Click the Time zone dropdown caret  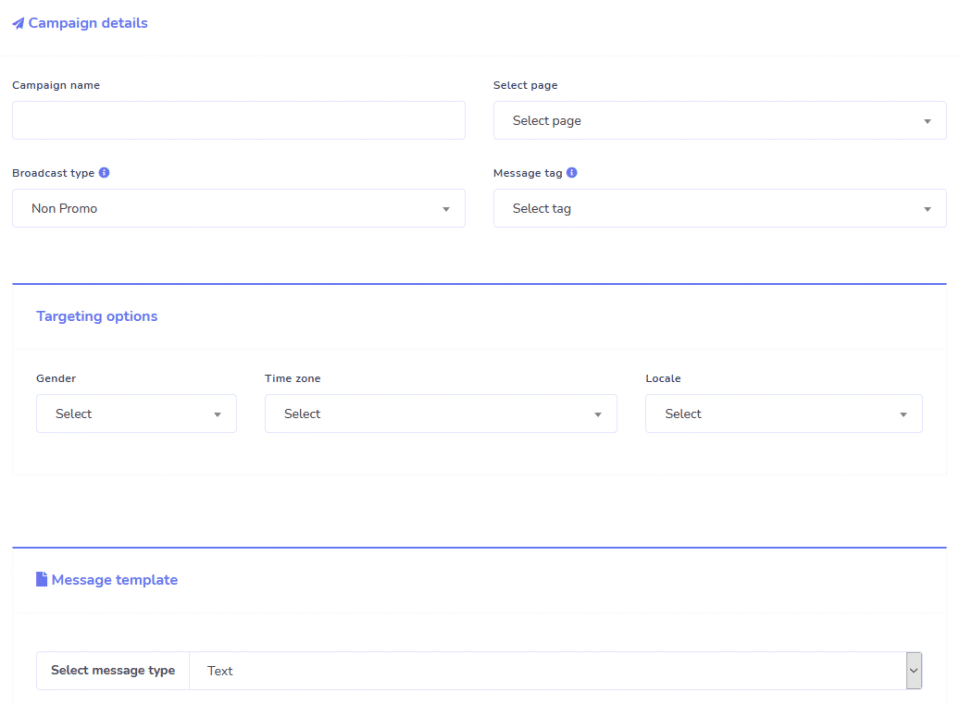coord(598,415)
